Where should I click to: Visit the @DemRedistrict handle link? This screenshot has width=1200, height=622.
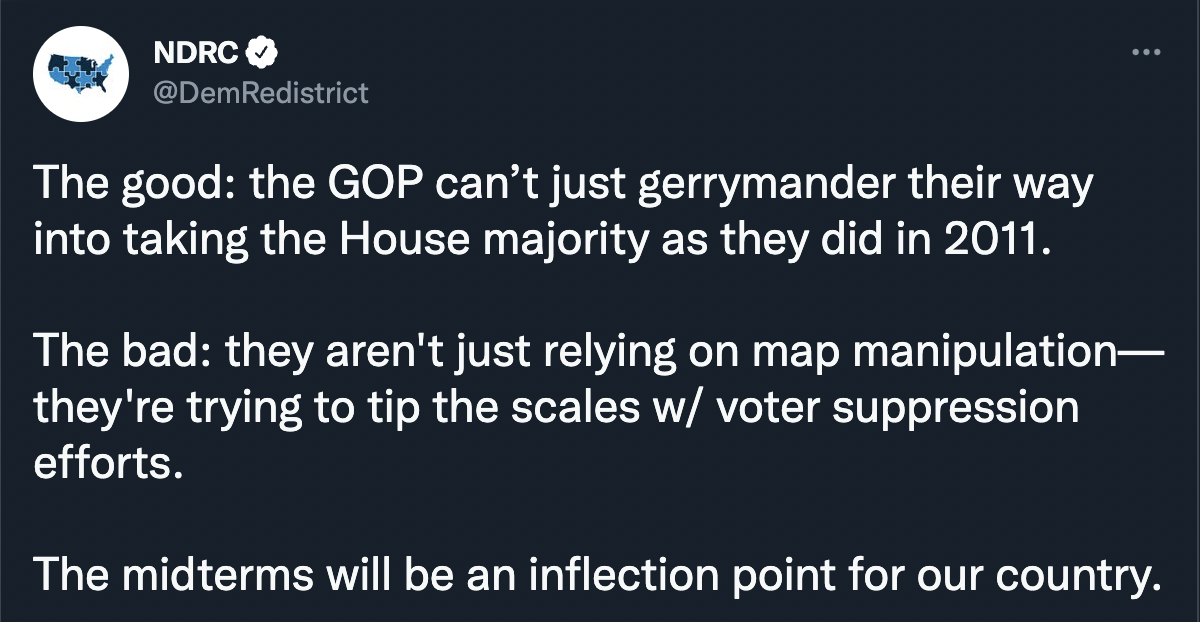click(x=260, y=94)
